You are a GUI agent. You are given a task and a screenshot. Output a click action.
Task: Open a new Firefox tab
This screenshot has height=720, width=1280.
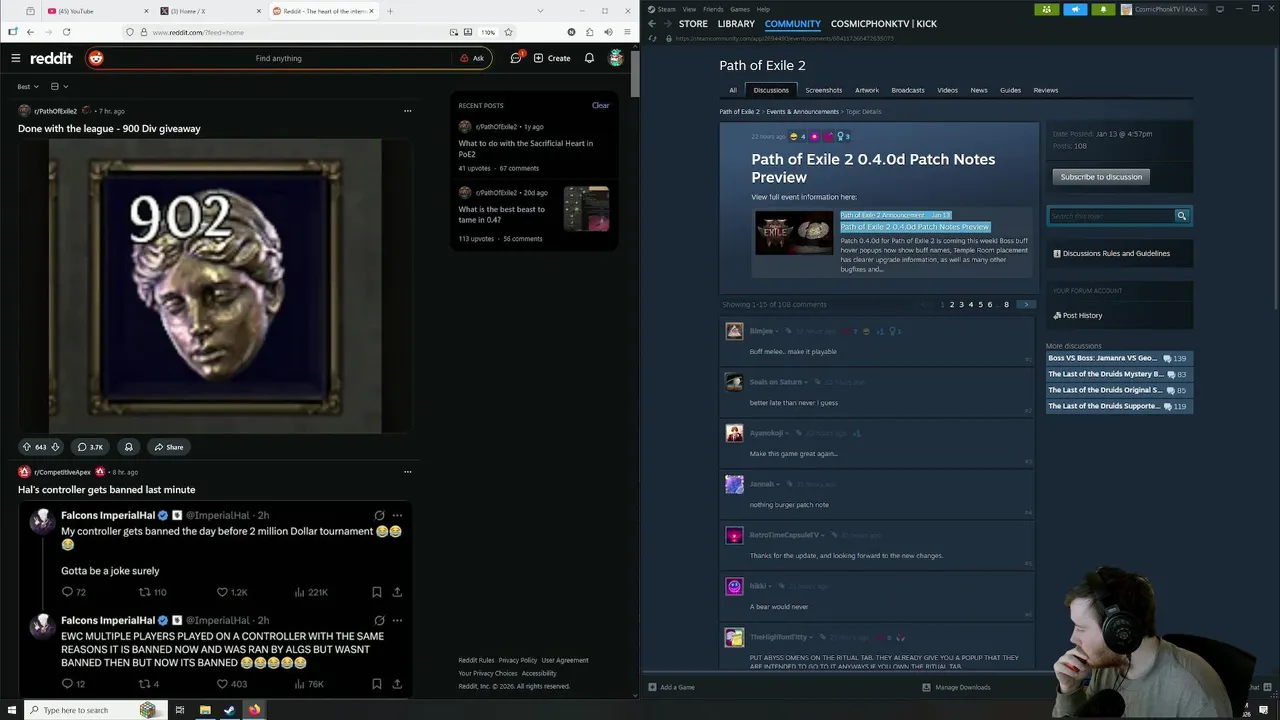tap(390, 11)
